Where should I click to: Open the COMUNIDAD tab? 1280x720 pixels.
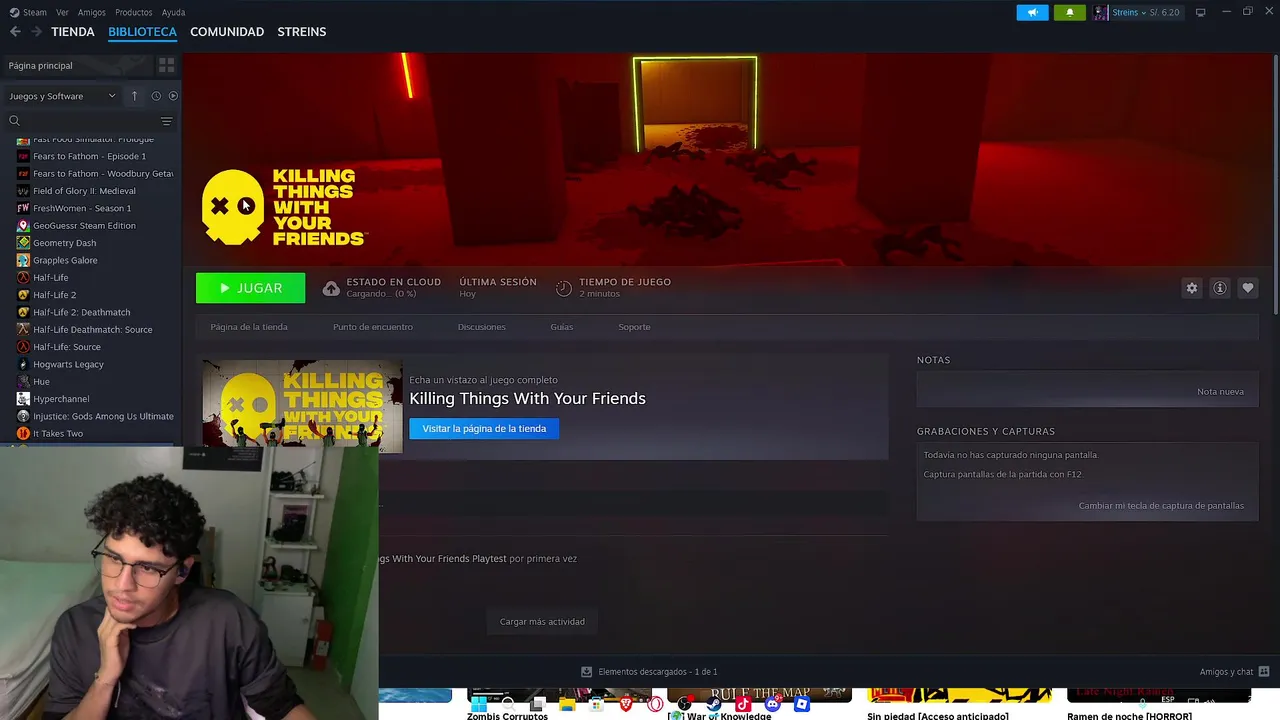pos(227,32)
